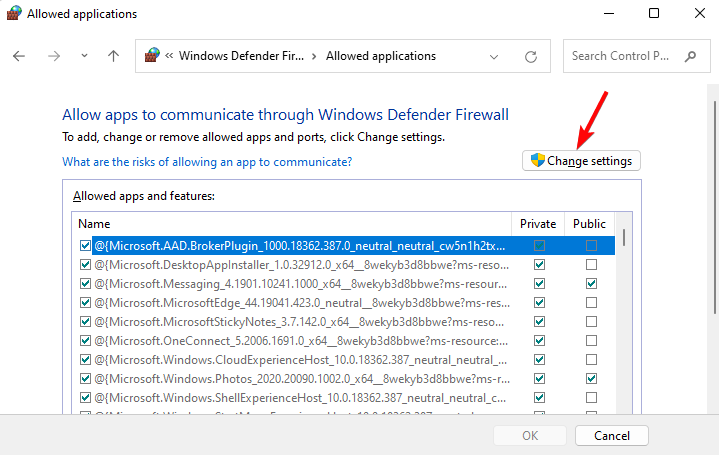
Task: Click the Change settings button
Action: [581, 161]
